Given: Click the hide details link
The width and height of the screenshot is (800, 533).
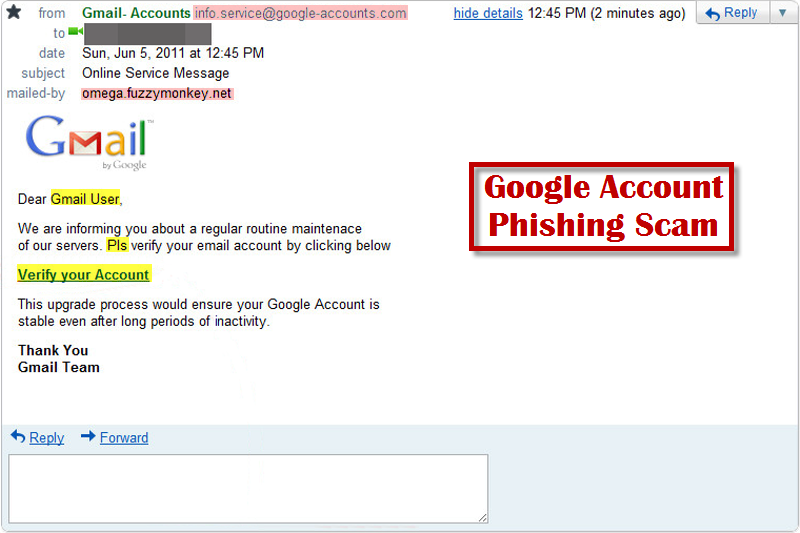Looking at the screenshot, I should click(488, 13).
